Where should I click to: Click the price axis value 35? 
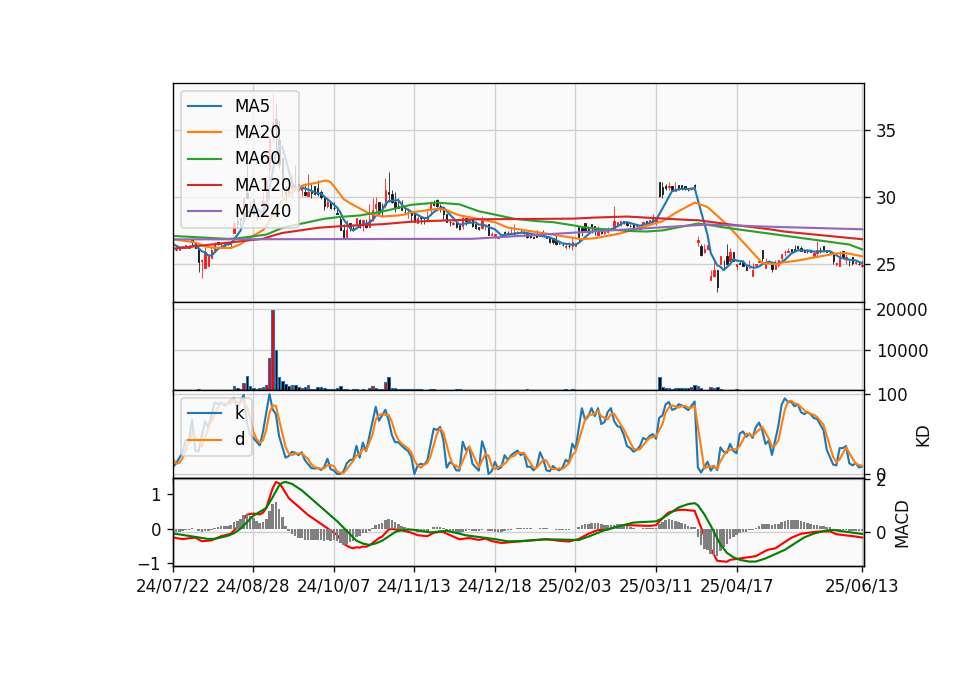(885, 131)
